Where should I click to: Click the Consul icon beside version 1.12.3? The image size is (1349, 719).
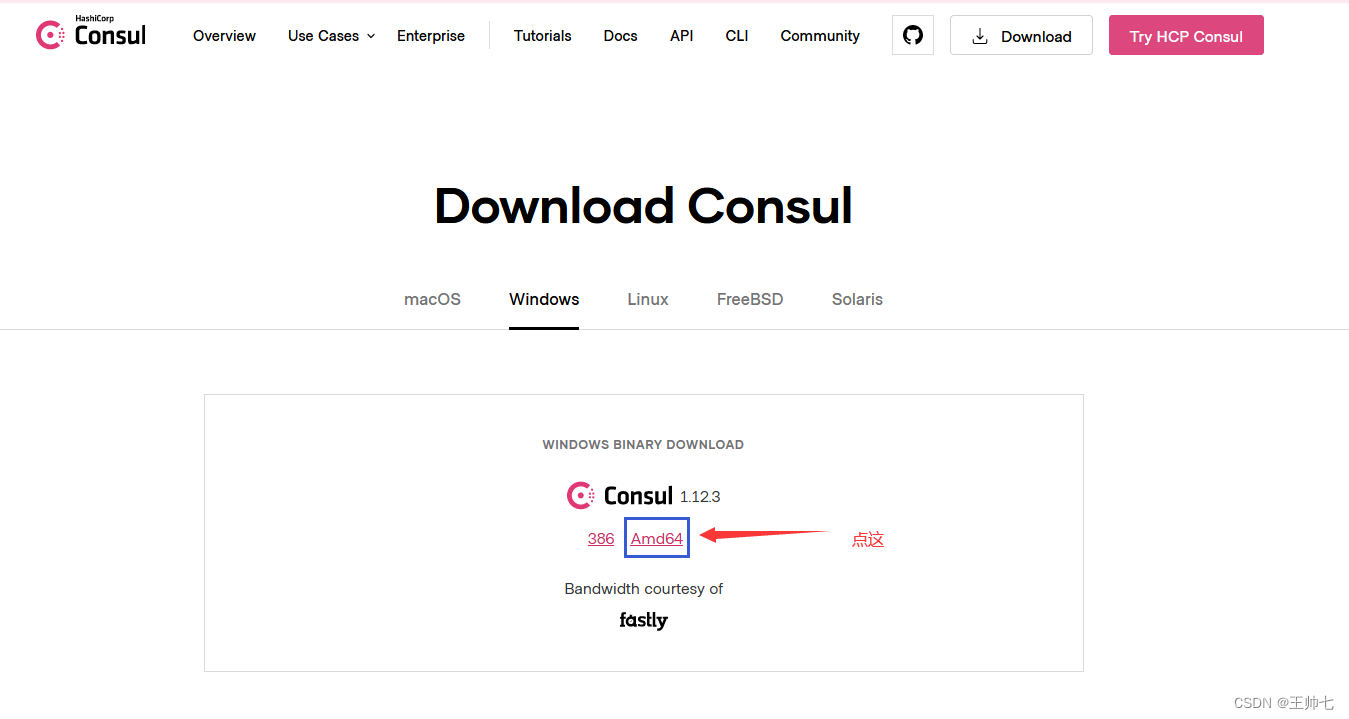click(x=580, y=495)
